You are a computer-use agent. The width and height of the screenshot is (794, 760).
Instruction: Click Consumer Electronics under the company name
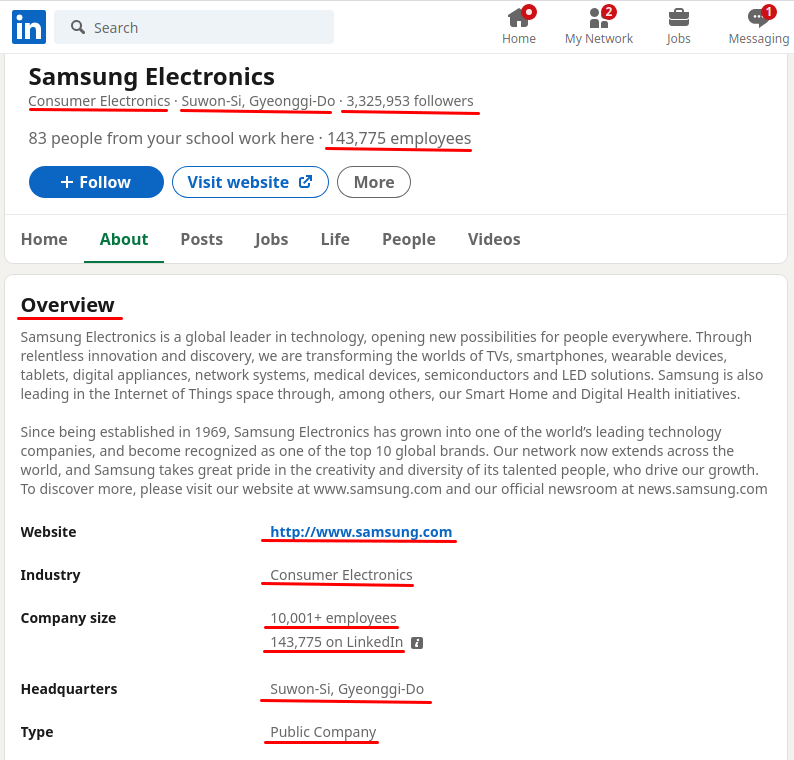(99, 101)
